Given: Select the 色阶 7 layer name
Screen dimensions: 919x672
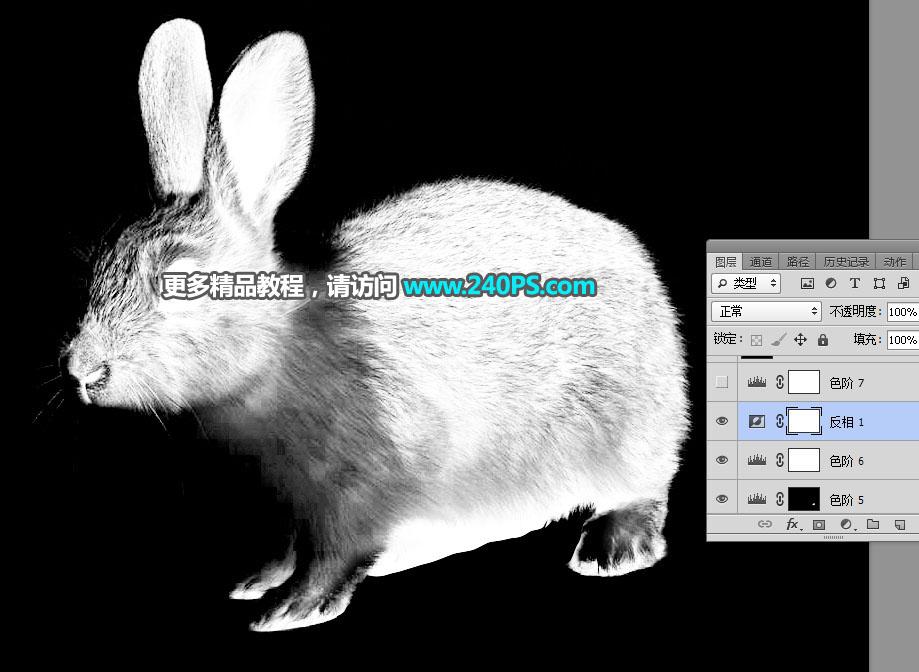Looking at the screenshot, I should click(847, 383).
